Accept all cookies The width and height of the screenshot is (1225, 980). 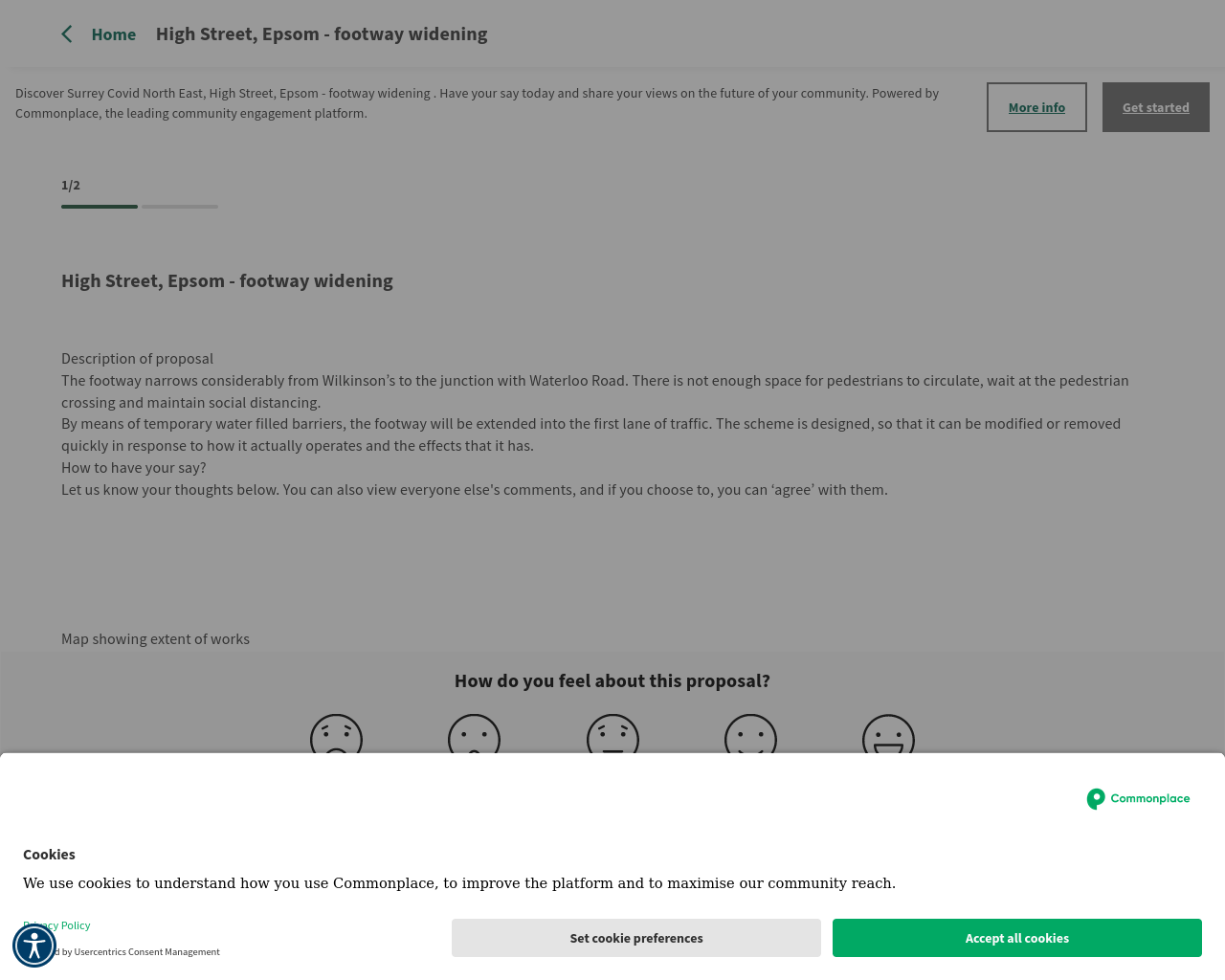click(x=1017, y=938)
